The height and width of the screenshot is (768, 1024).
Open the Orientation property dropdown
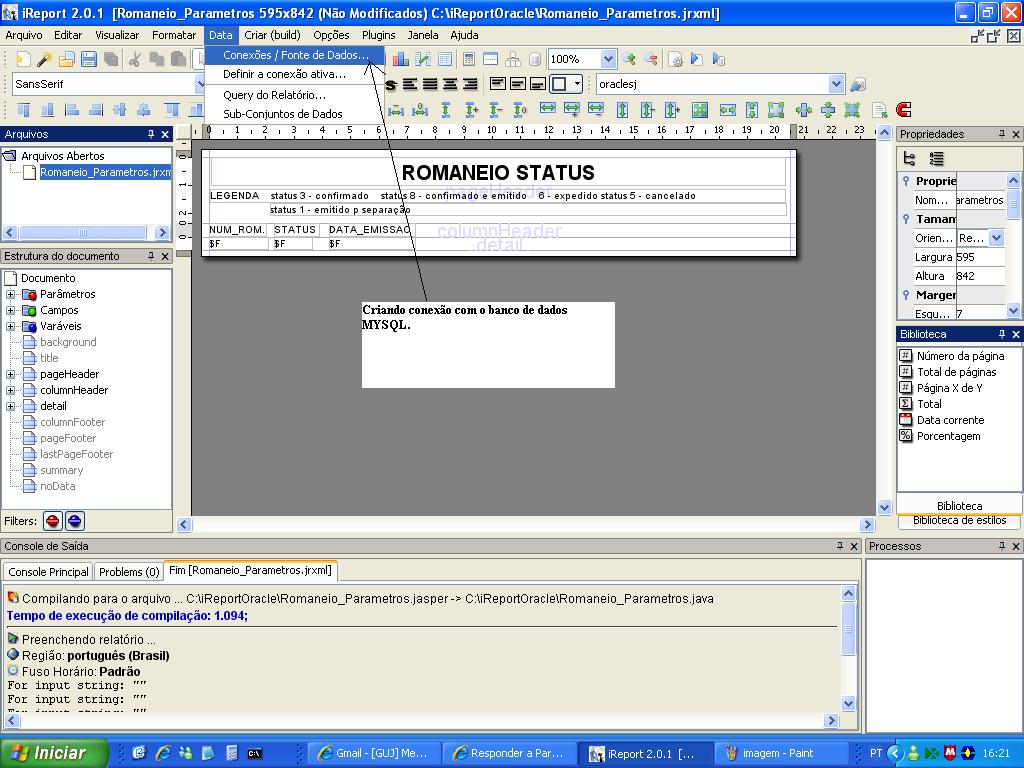click(x=997, y=238)
